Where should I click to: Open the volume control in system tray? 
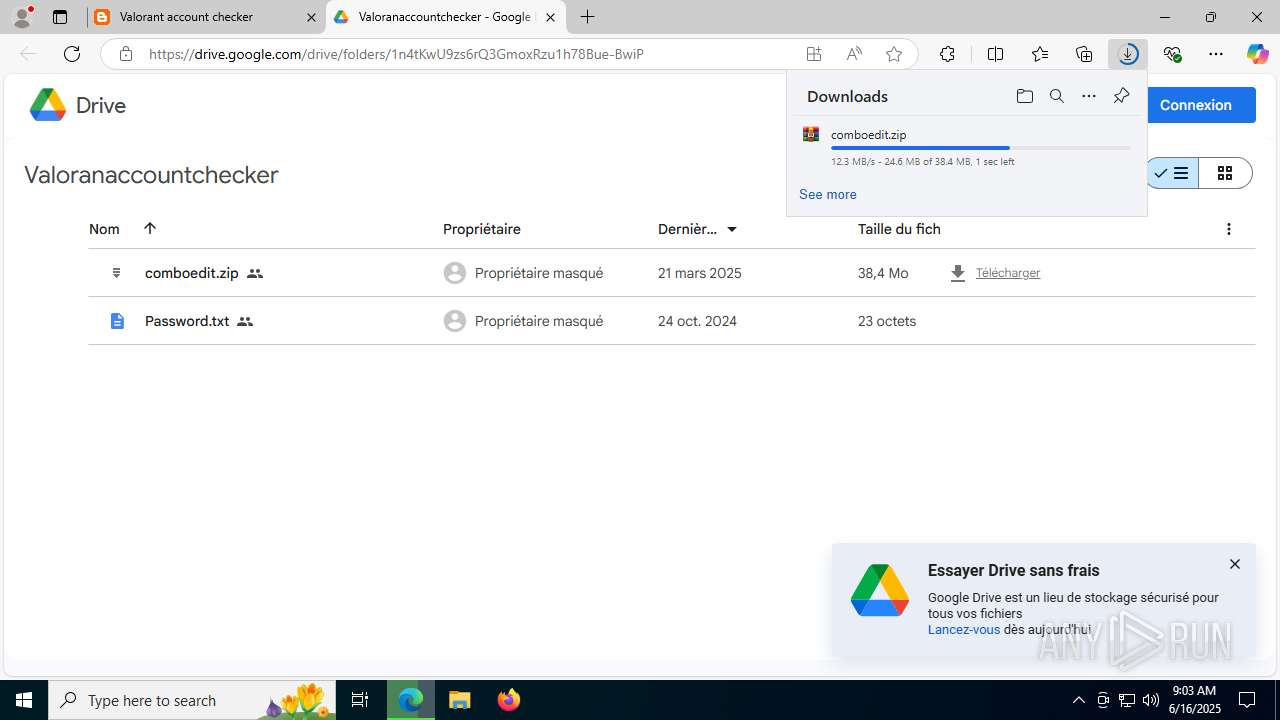pos(1150,700)
